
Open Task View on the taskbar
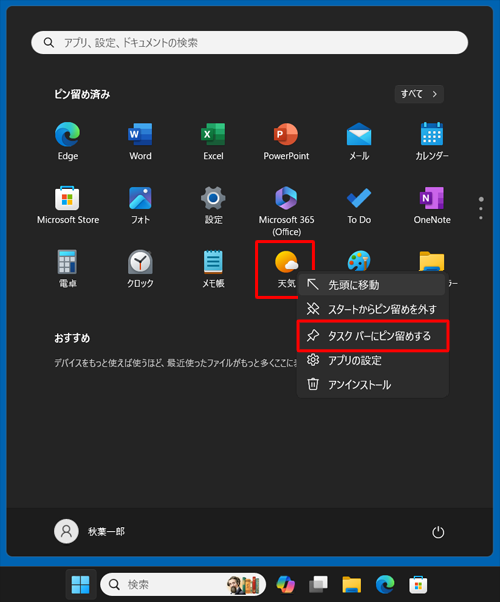tap(318, 584)
